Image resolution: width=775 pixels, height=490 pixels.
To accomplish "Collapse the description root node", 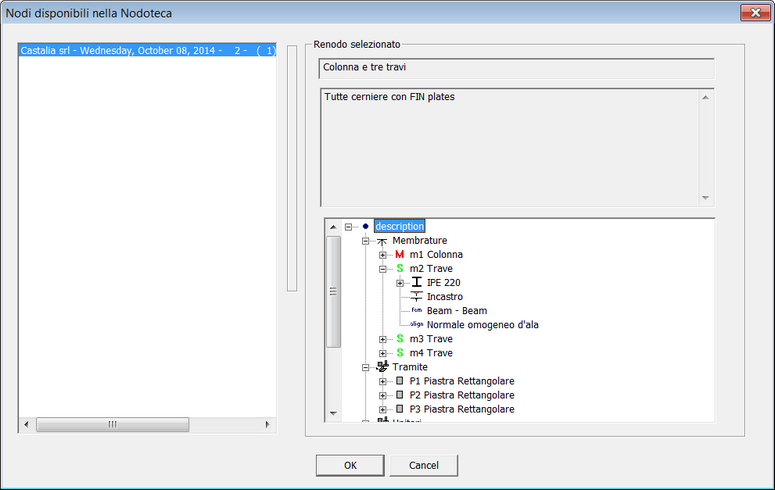I will (348, 227).
